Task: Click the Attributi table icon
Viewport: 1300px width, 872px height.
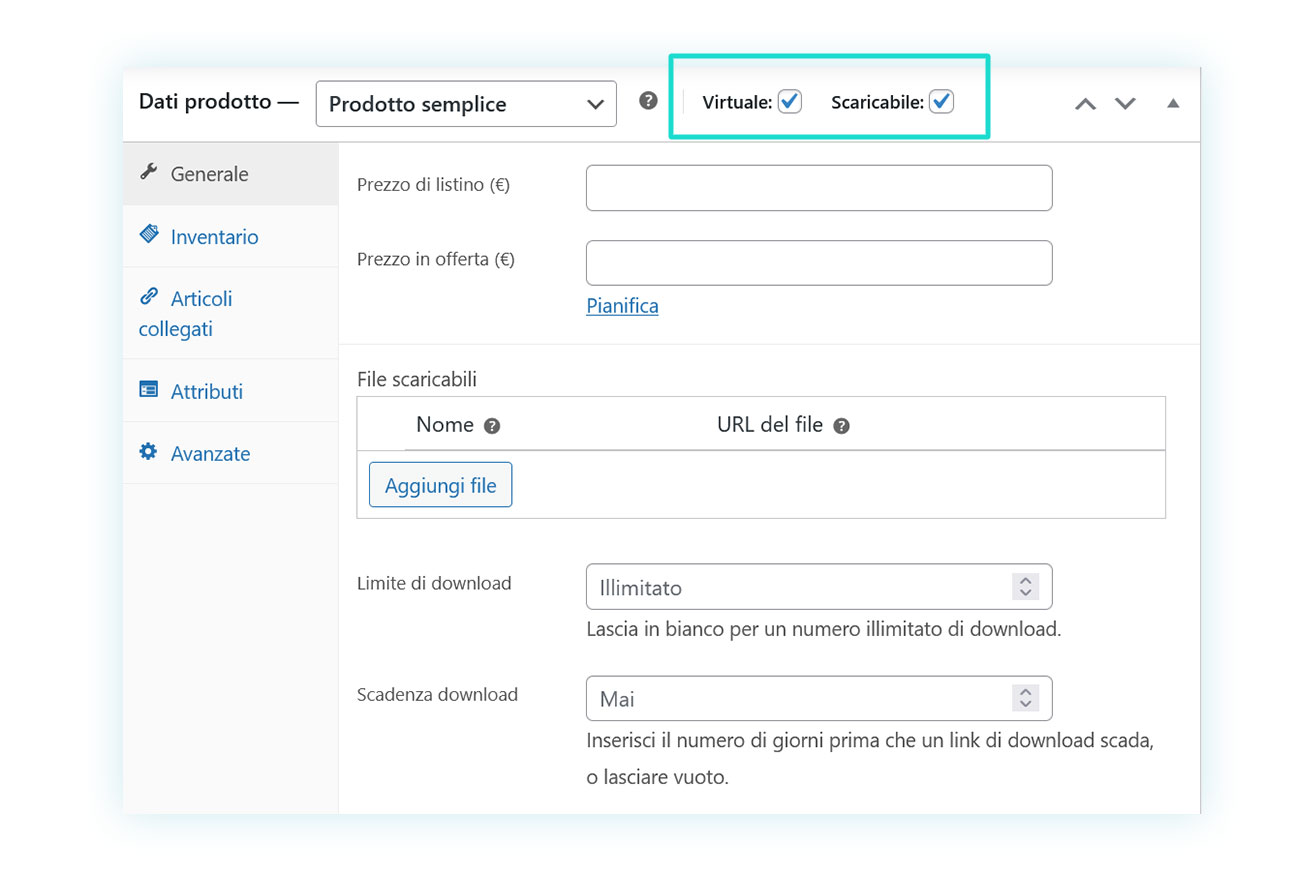Action: click(149, 389)
